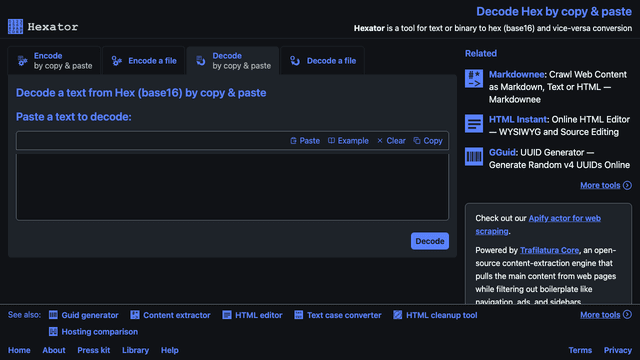Viewport: 640px width, 360px height.
Task: Paste clipboard text using Paste button
Action: point(305,141)
